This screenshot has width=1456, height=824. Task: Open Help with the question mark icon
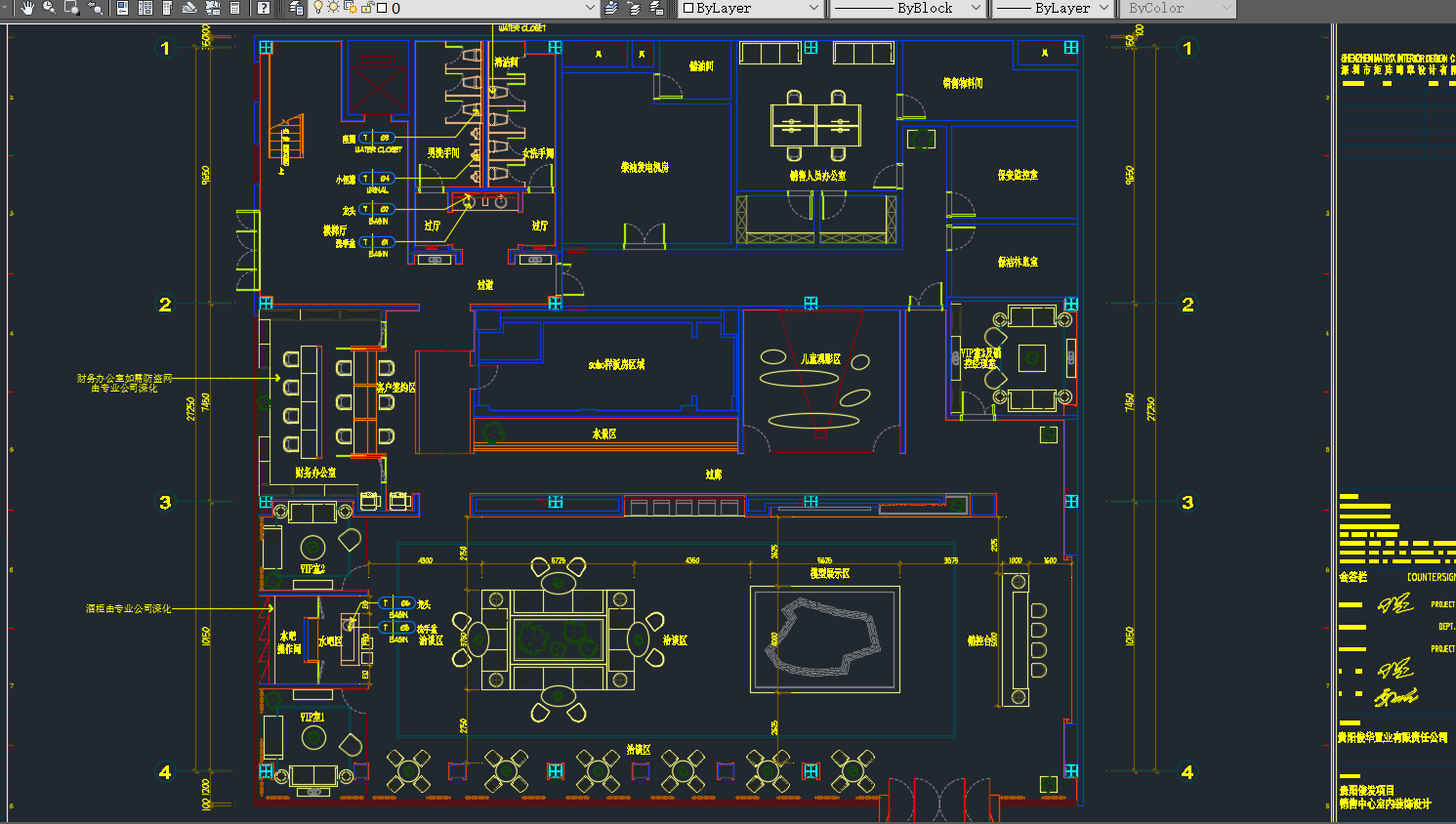(x=264, y=8)
